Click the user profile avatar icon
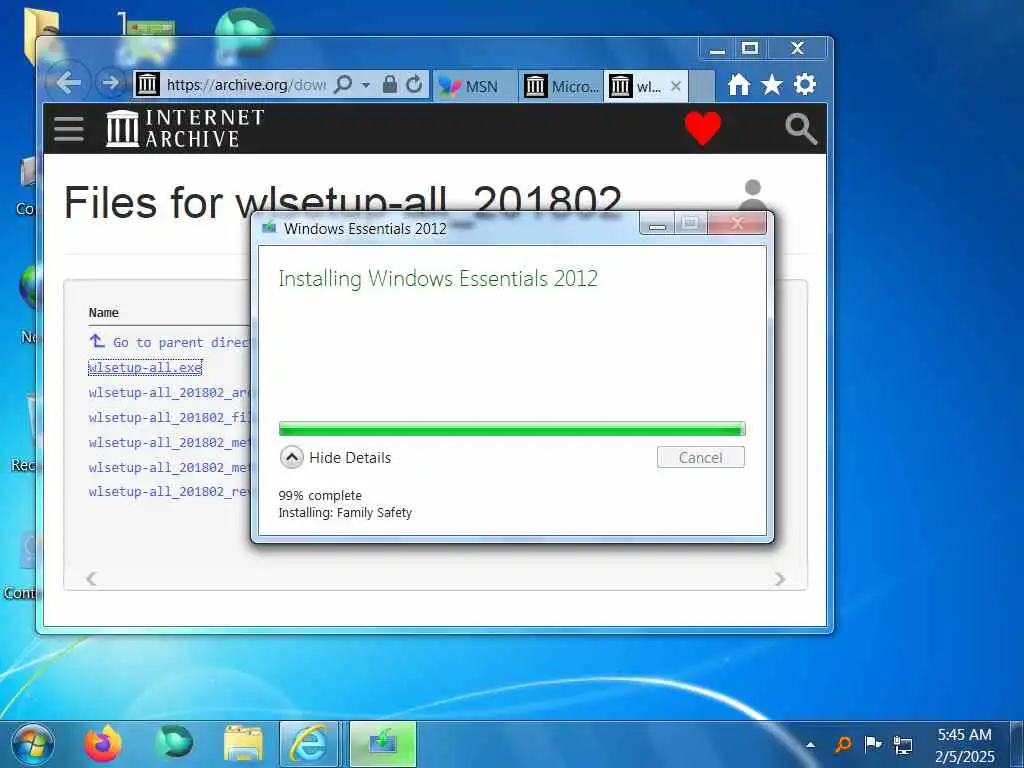The width and height of the screenshot is (1024, 768). tap(752, 195)
